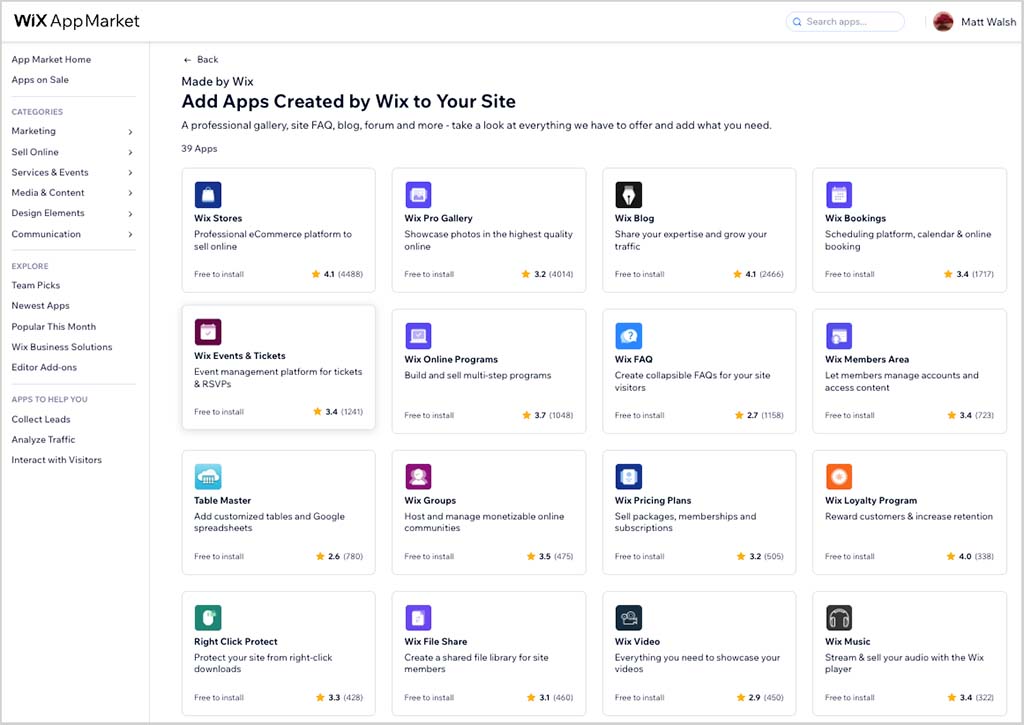The width and height of the screenshot is (1024, 725).
Task: Click the search magnifier icon
Action: (x=797, y=22)
